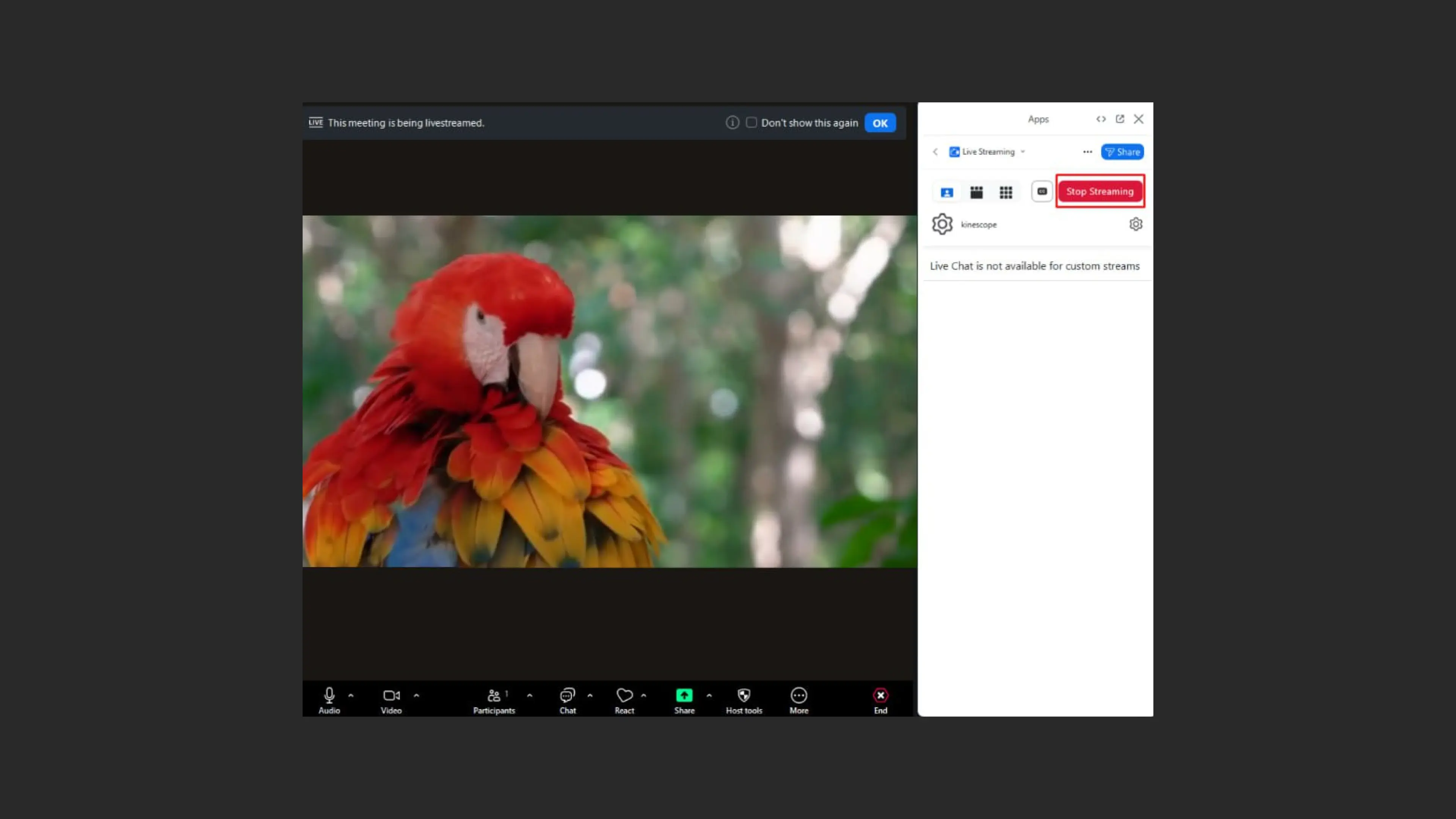The width and height of the screenshot is (1456, 819).
Task: Select the filmstrip gallery layout icon
Action: (x=976, y=192)
